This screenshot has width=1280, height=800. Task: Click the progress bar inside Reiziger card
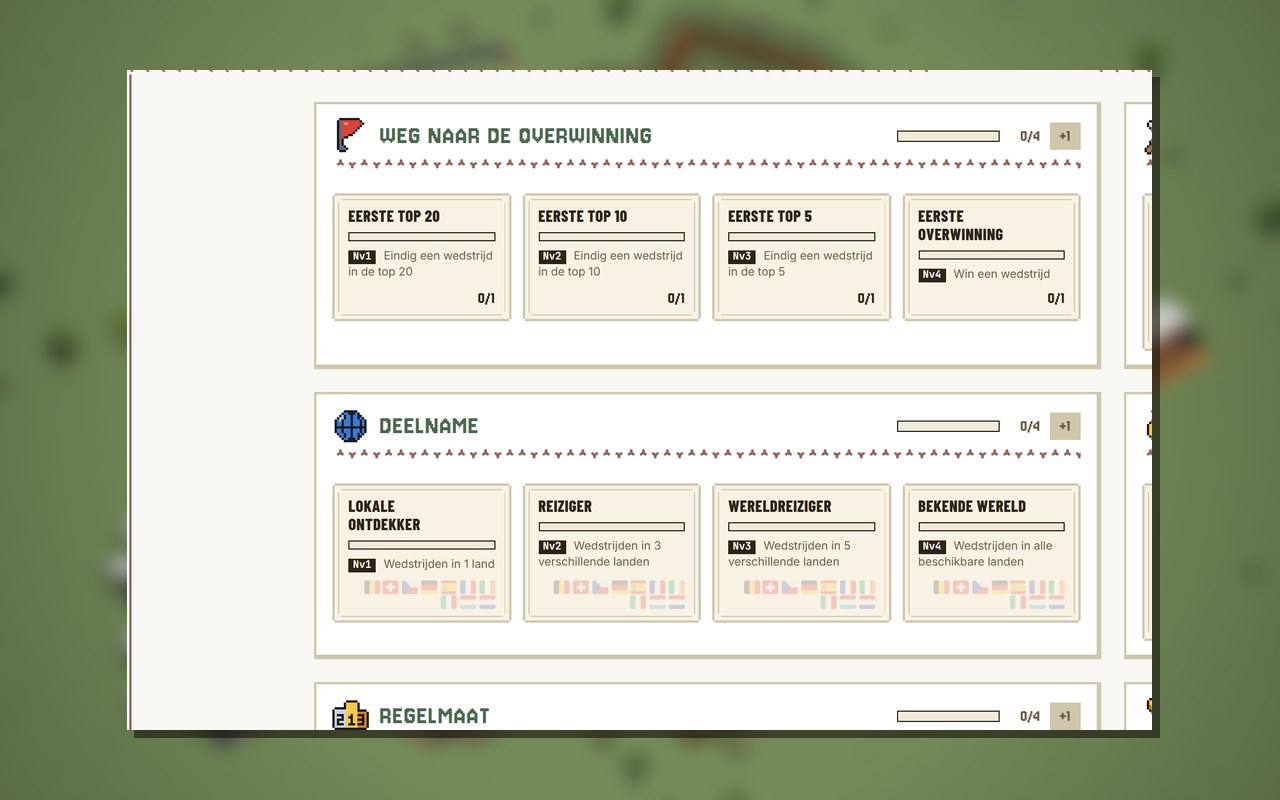(611, 527)
